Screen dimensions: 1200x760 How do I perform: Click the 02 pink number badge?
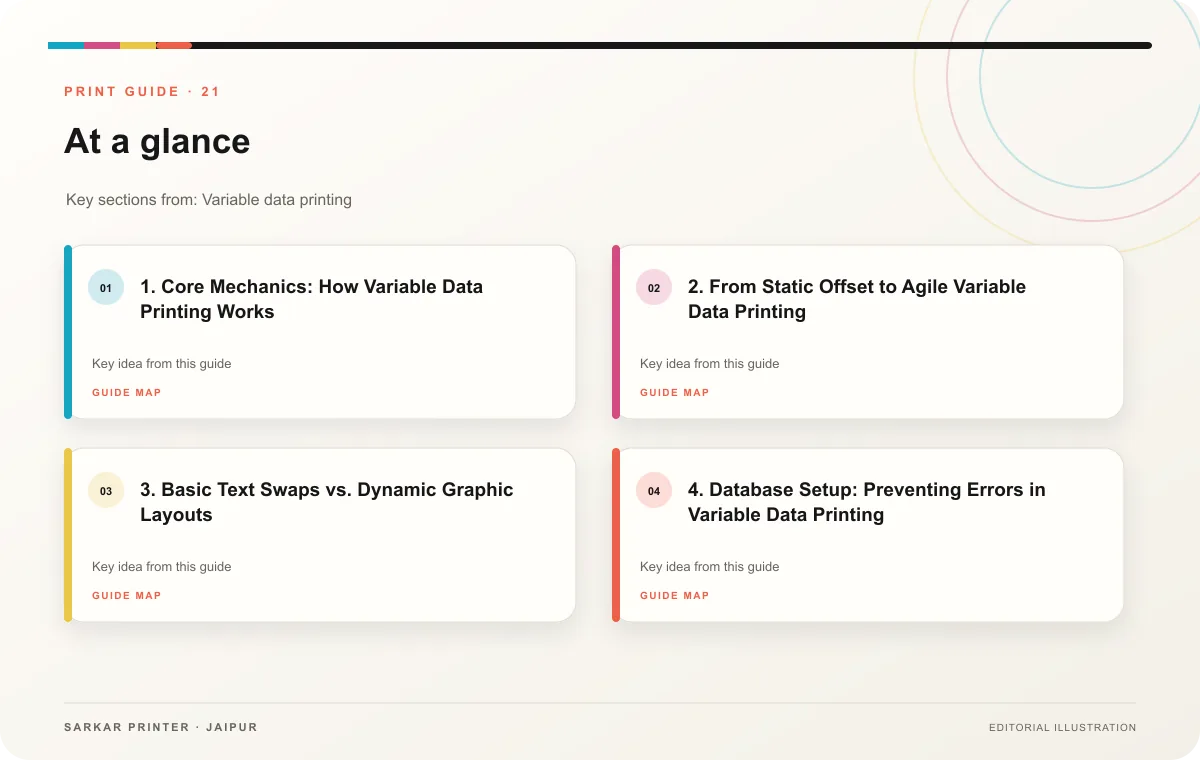click(x=654, y=288)
